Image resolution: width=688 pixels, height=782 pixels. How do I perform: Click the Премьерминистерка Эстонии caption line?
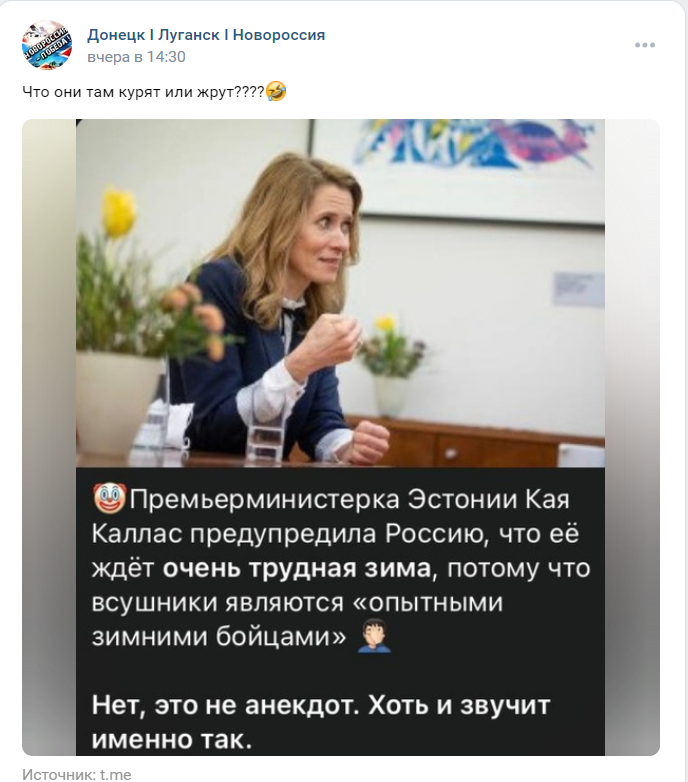tap(331, 500)
